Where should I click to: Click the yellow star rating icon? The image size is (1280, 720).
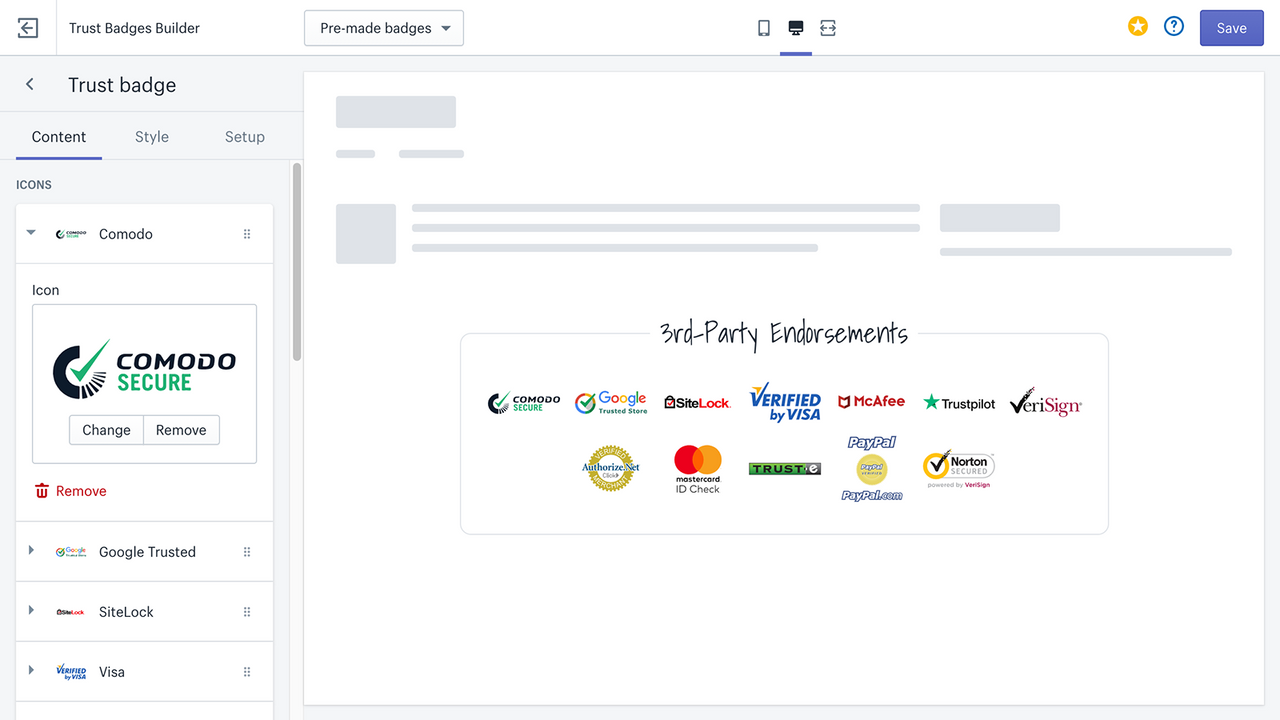tap(1137, 26)
